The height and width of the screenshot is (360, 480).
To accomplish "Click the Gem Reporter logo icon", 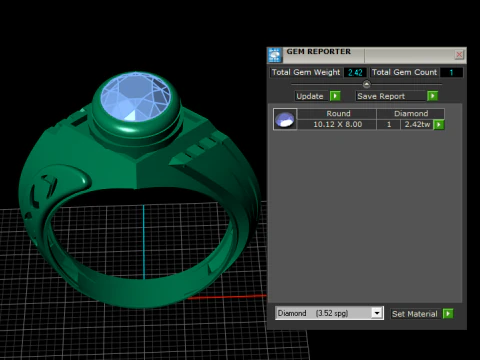I will (275, 55).
